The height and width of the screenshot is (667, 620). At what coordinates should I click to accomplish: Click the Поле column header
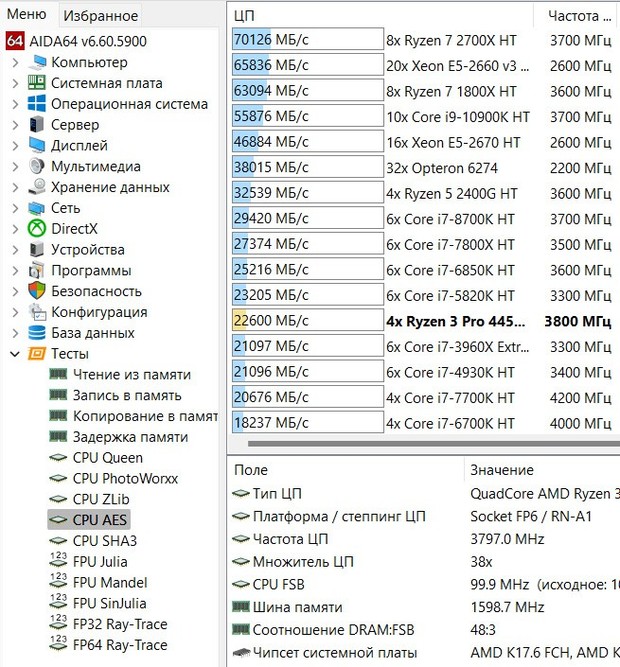[345, 470]
